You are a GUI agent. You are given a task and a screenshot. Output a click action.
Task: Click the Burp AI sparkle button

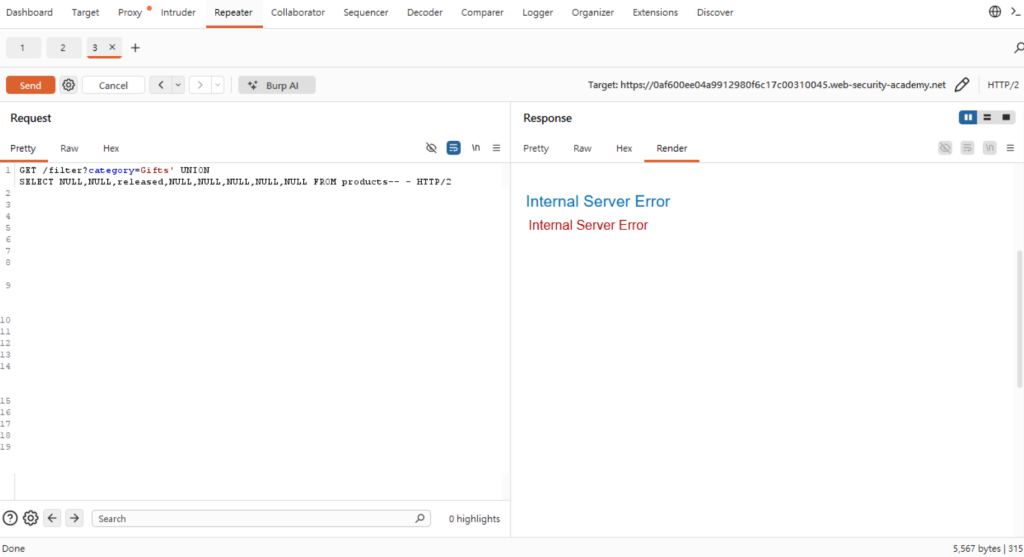click(276, 85)
